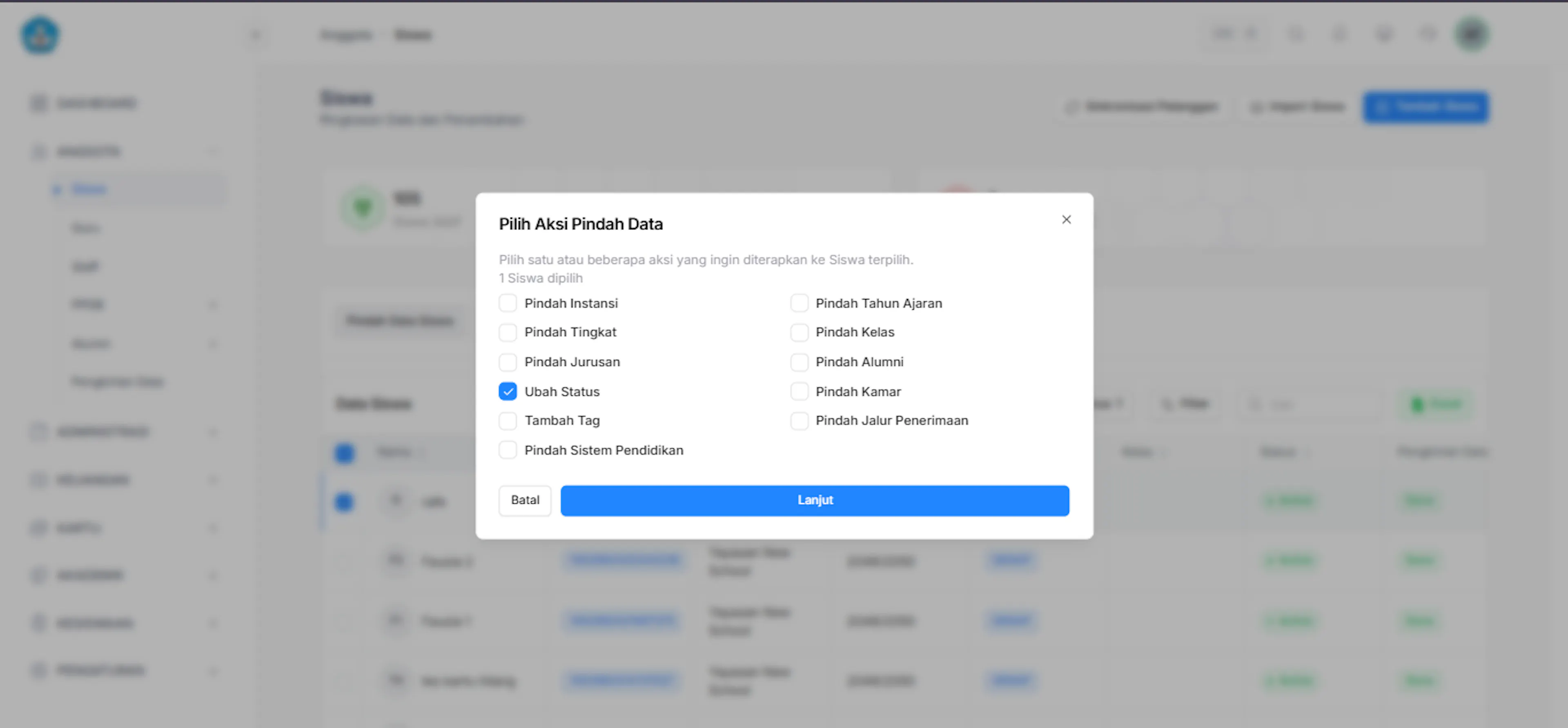This screenshot has width=1568, height=728.
Task: Tick the Pindah Jurusan checkbox
Action: pos(508,362)
